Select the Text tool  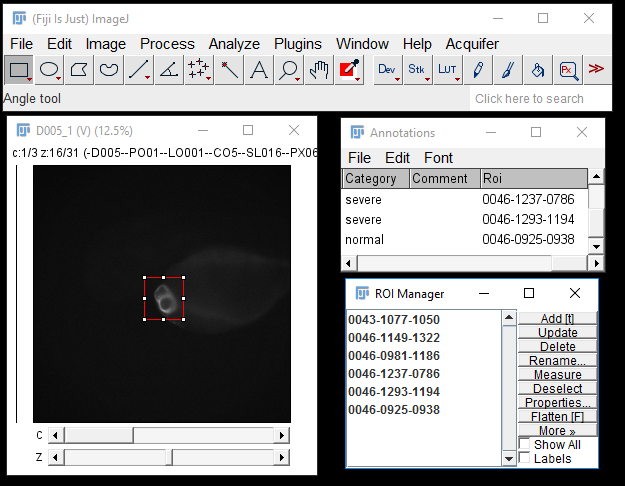click(x=259, y=70)
